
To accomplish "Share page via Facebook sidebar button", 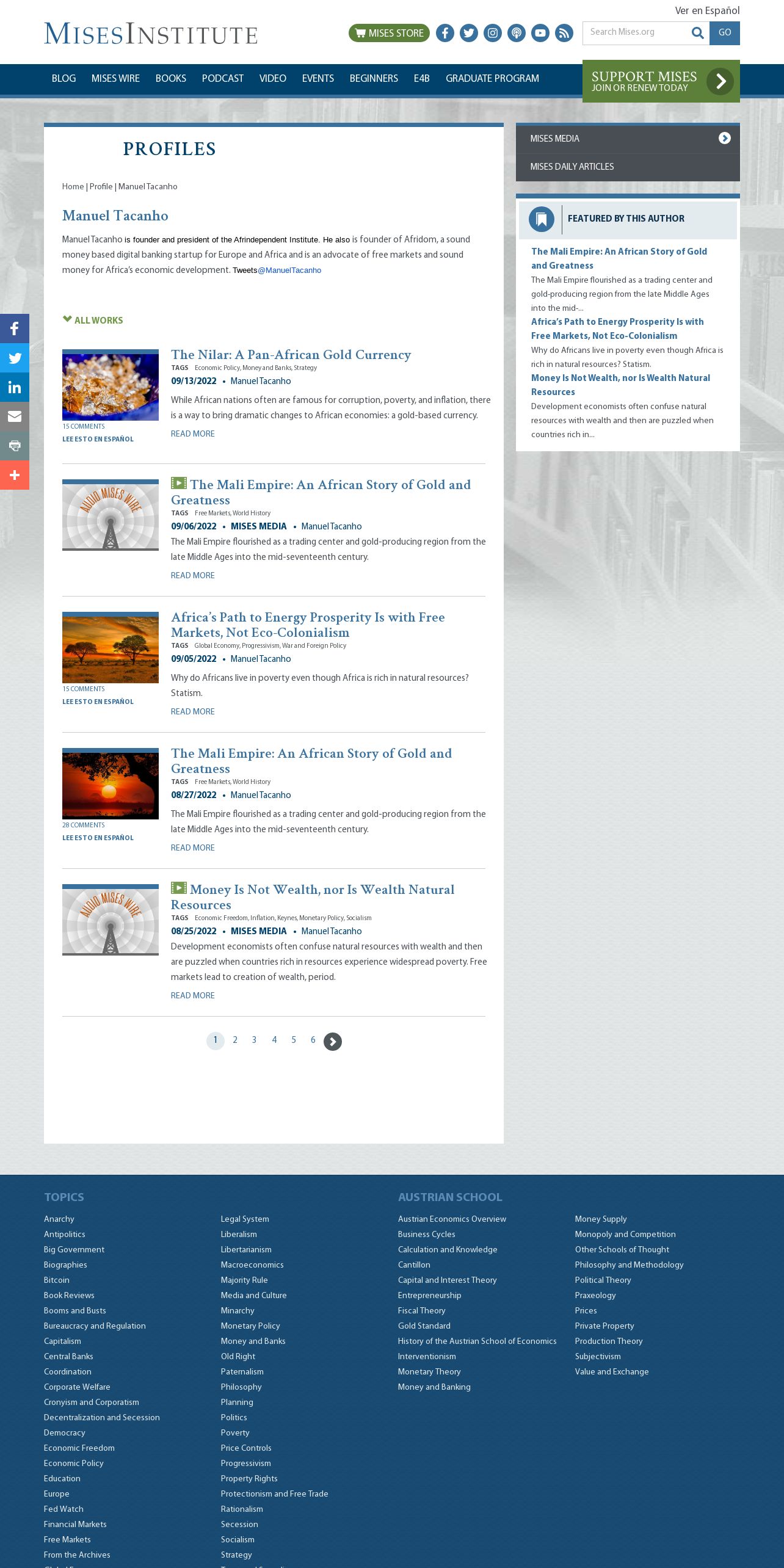I will [x=15, y=328].
